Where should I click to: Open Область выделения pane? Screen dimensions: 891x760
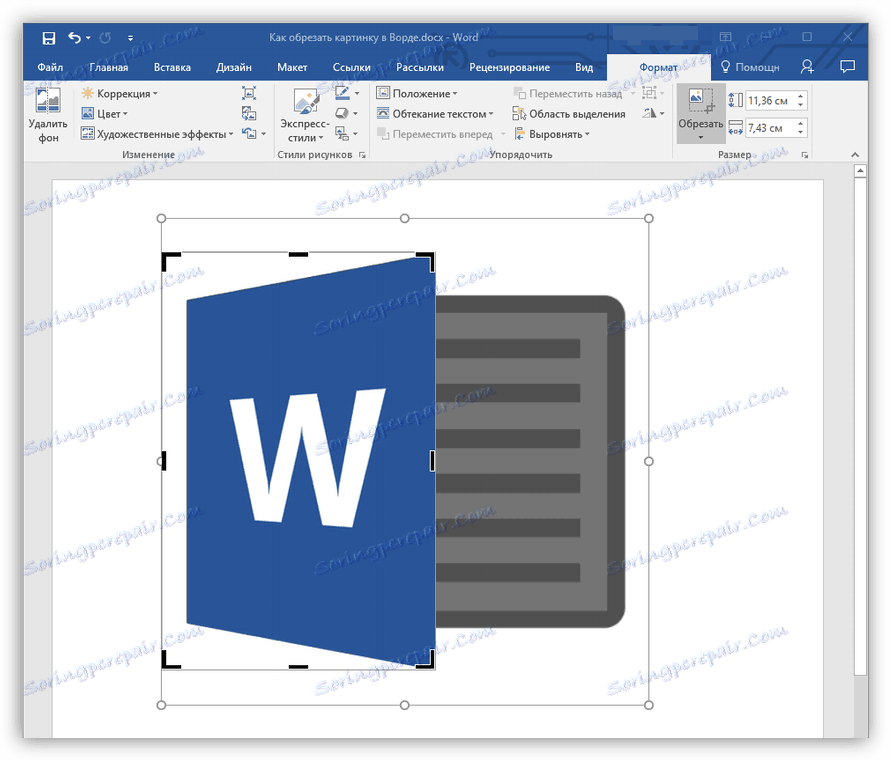pyautogui.click(x=569, y=114)
